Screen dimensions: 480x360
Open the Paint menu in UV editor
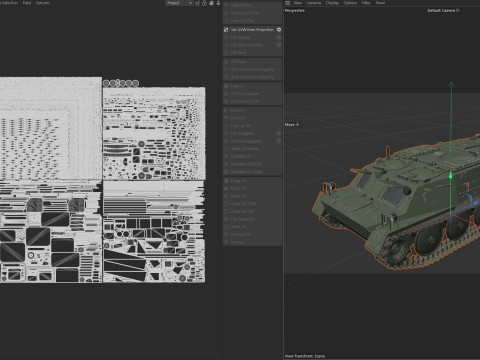tap(27, 3)
